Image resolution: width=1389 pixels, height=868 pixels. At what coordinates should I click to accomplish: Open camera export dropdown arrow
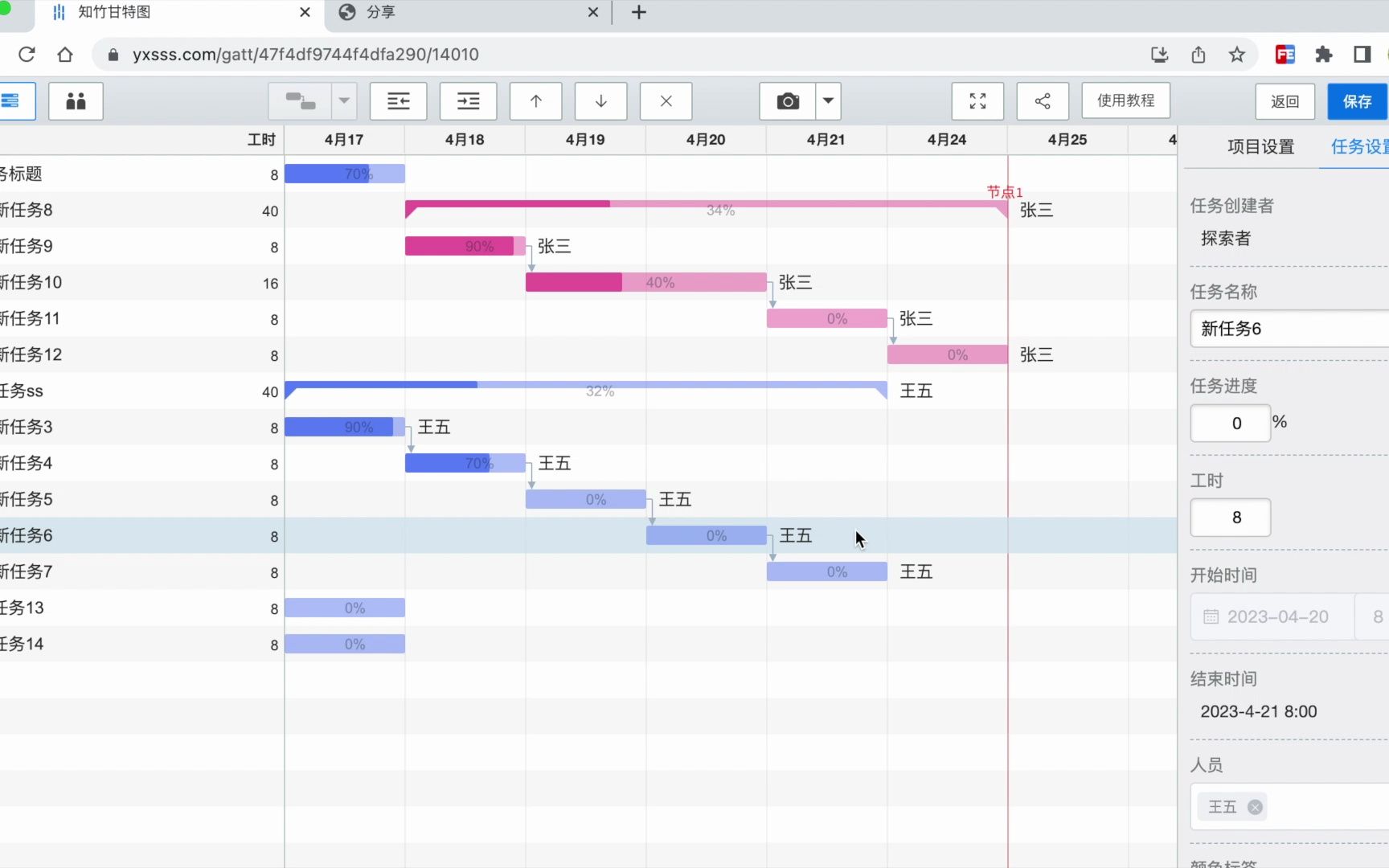pos(828,101)
